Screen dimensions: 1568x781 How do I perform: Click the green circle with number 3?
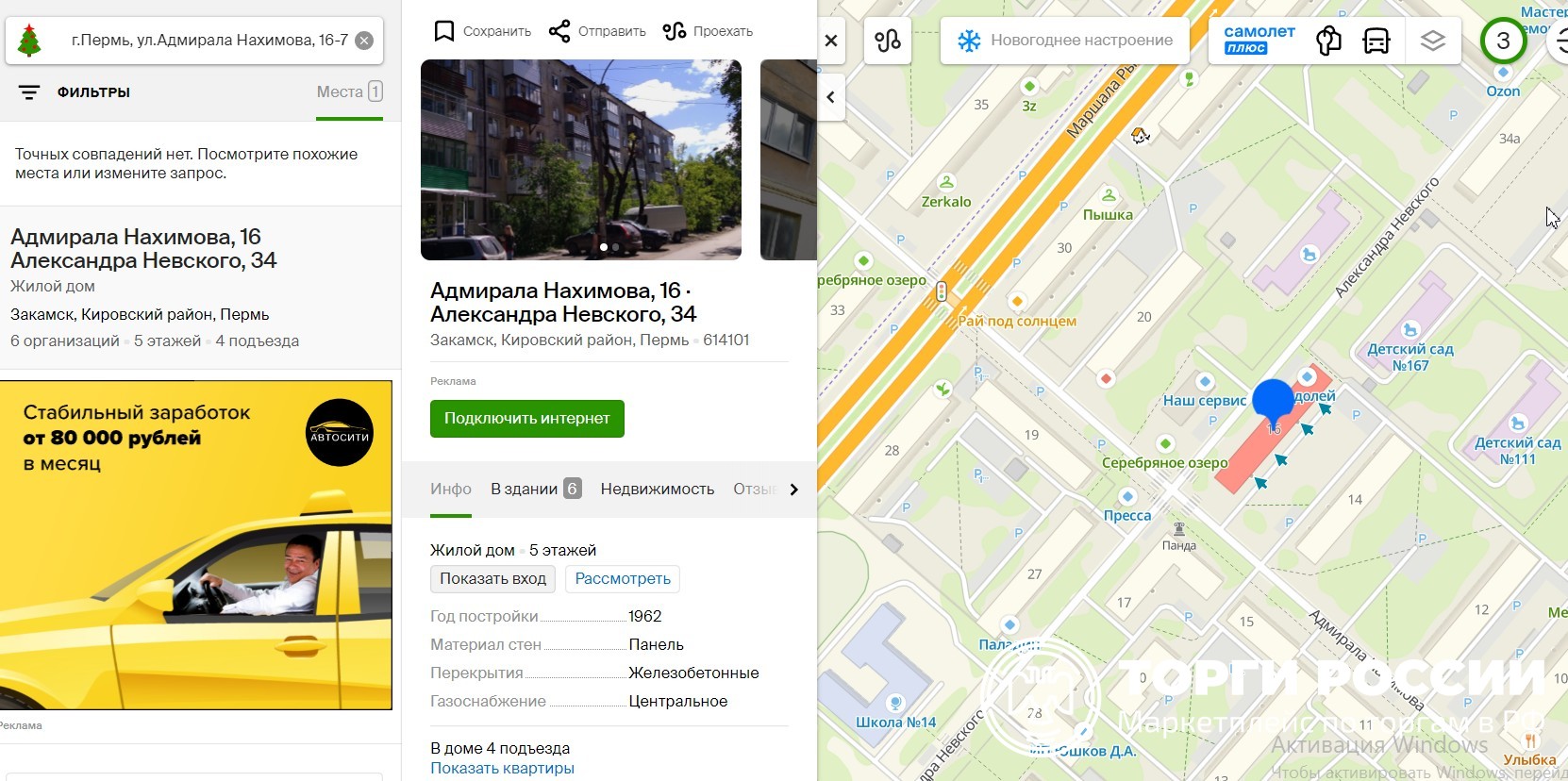coord(1503,41)
